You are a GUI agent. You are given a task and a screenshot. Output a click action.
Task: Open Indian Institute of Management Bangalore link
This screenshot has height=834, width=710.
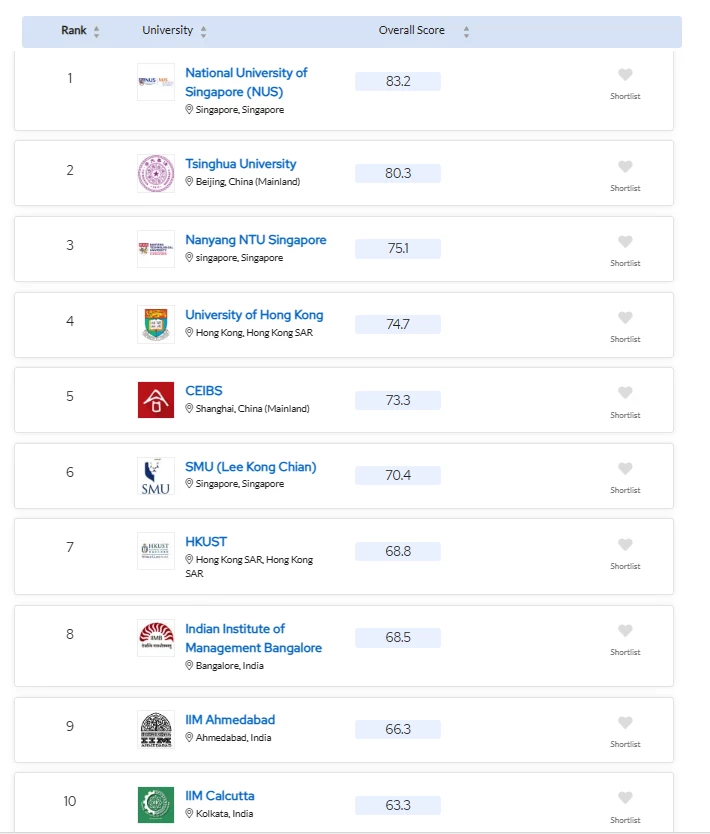[253, 638]
